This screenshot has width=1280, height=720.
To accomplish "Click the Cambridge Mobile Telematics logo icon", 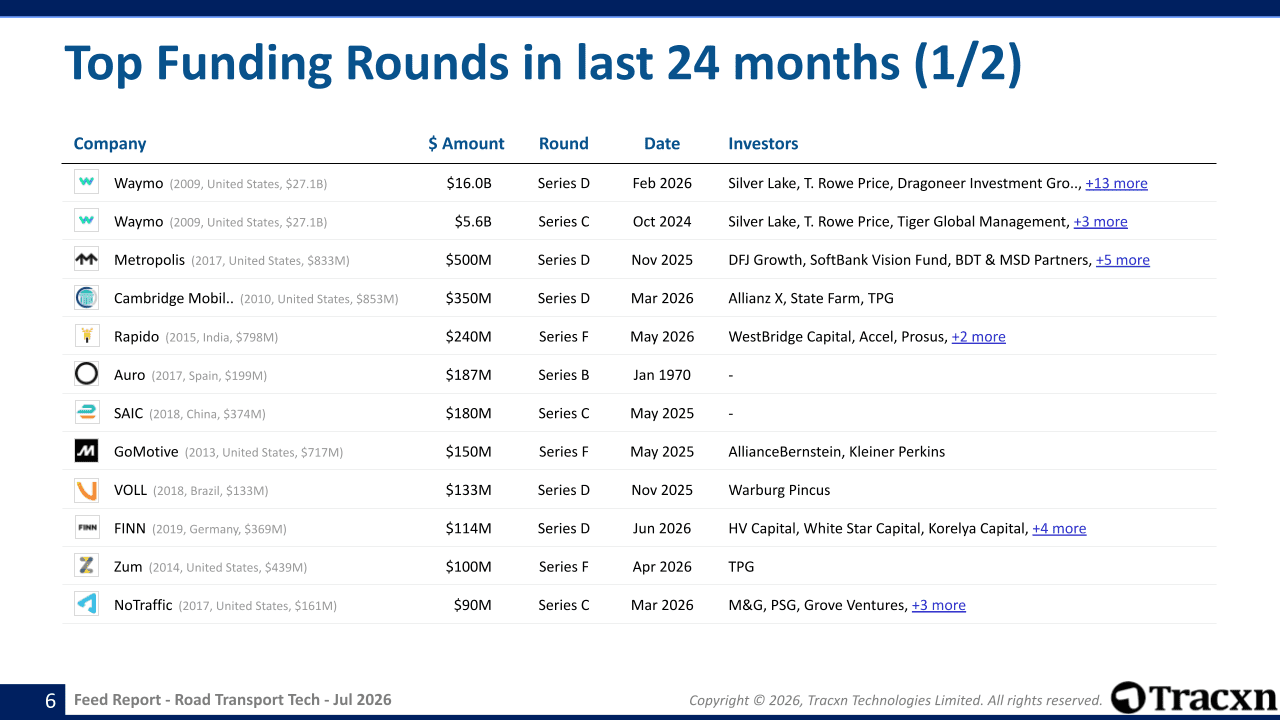I will (x=86, y=298).
